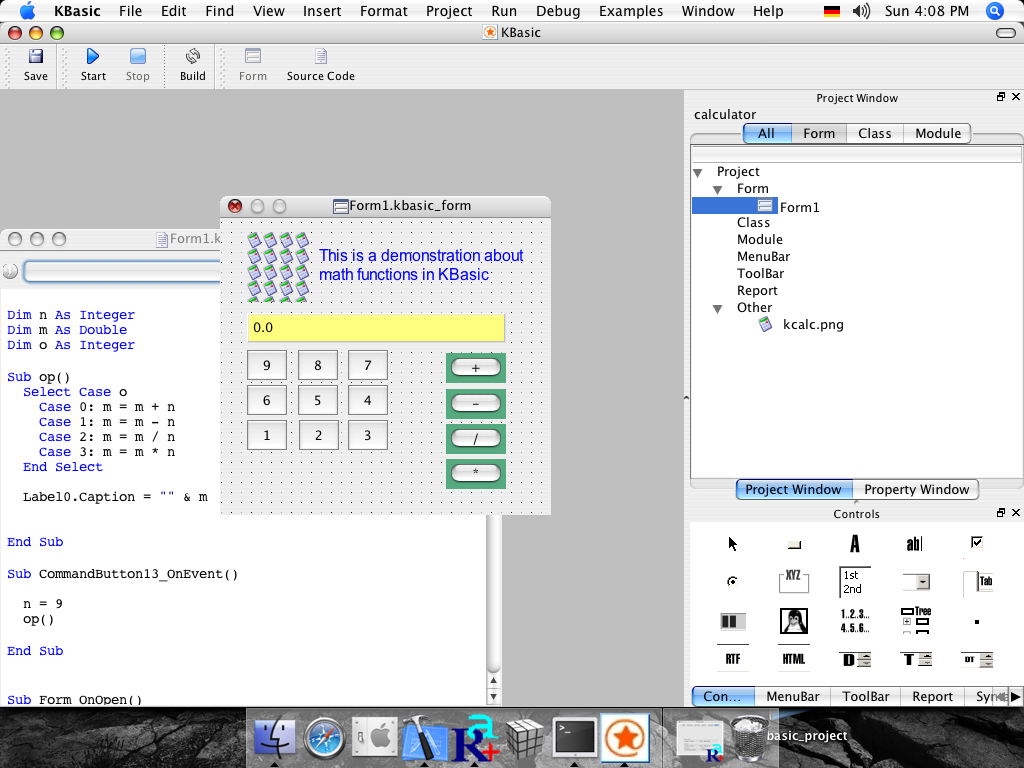This screenshot has width=1024, height=768.
Task: Click the Save toolbar icon
Action: [x=35, y=64]
